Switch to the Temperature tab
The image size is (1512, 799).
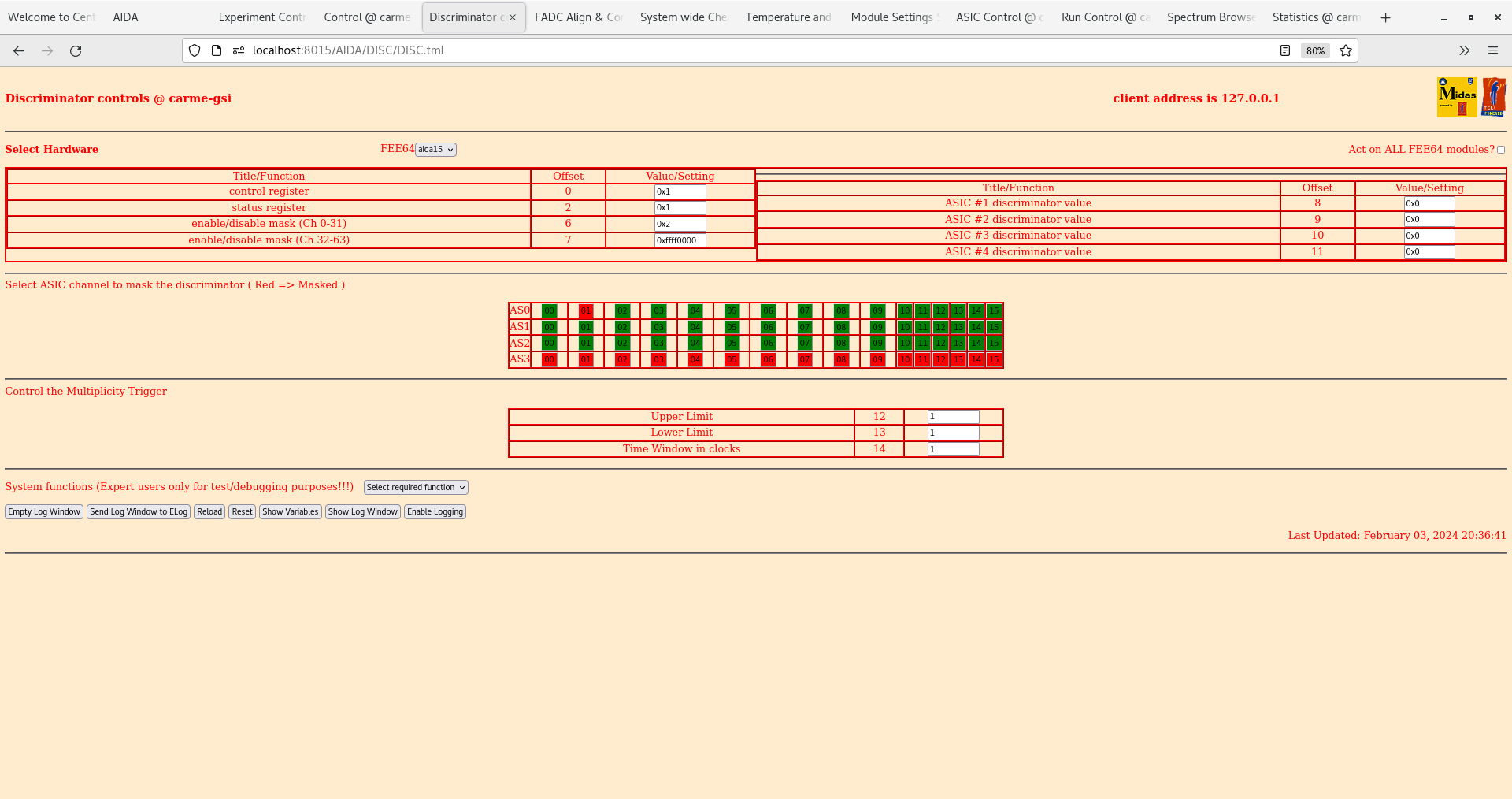[x=788, y=17]
